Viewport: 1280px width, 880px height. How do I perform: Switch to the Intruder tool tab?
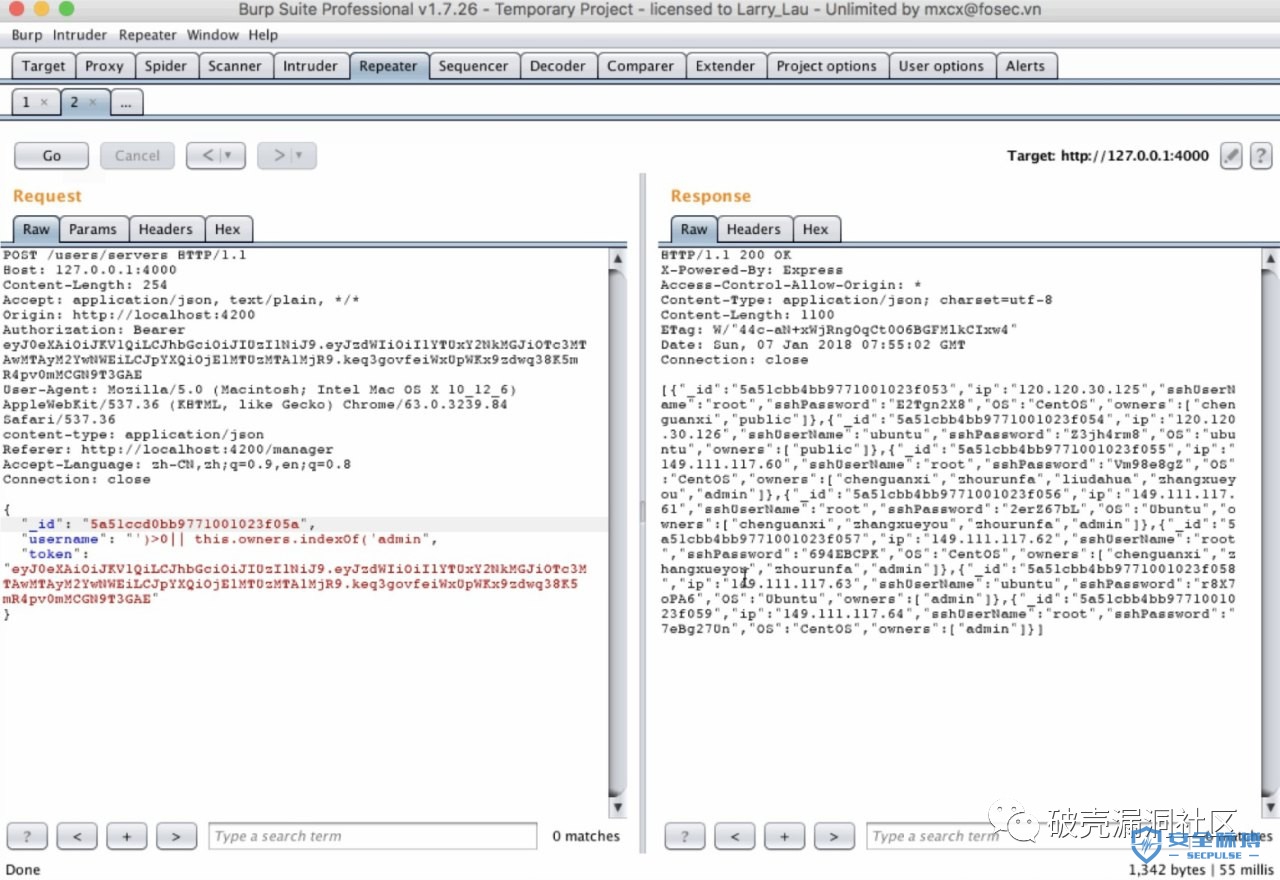tap(310, 66)
